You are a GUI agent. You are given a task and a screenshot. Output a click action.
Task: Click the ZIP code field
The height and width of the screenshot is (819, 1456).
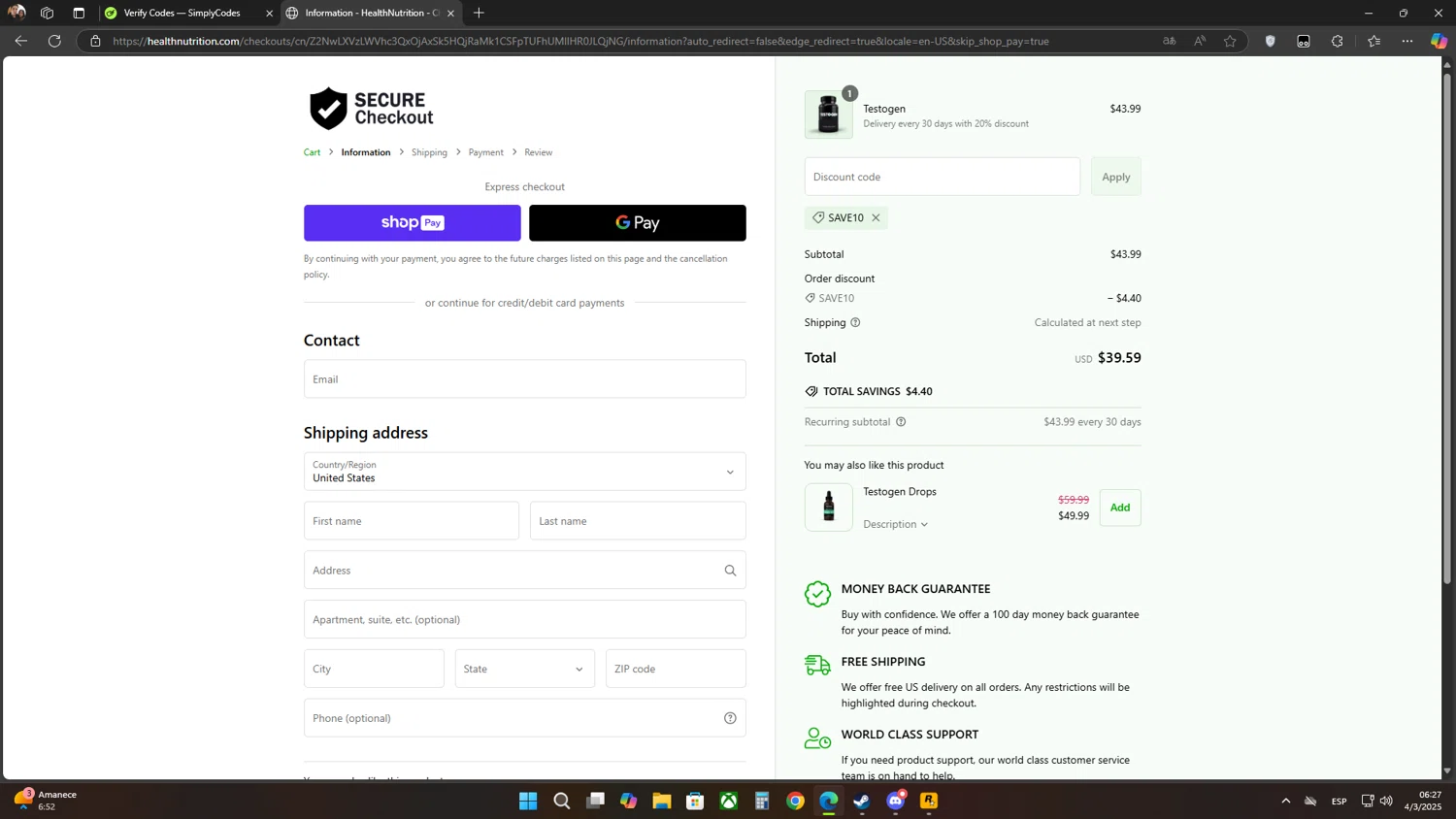coord(676,669)
